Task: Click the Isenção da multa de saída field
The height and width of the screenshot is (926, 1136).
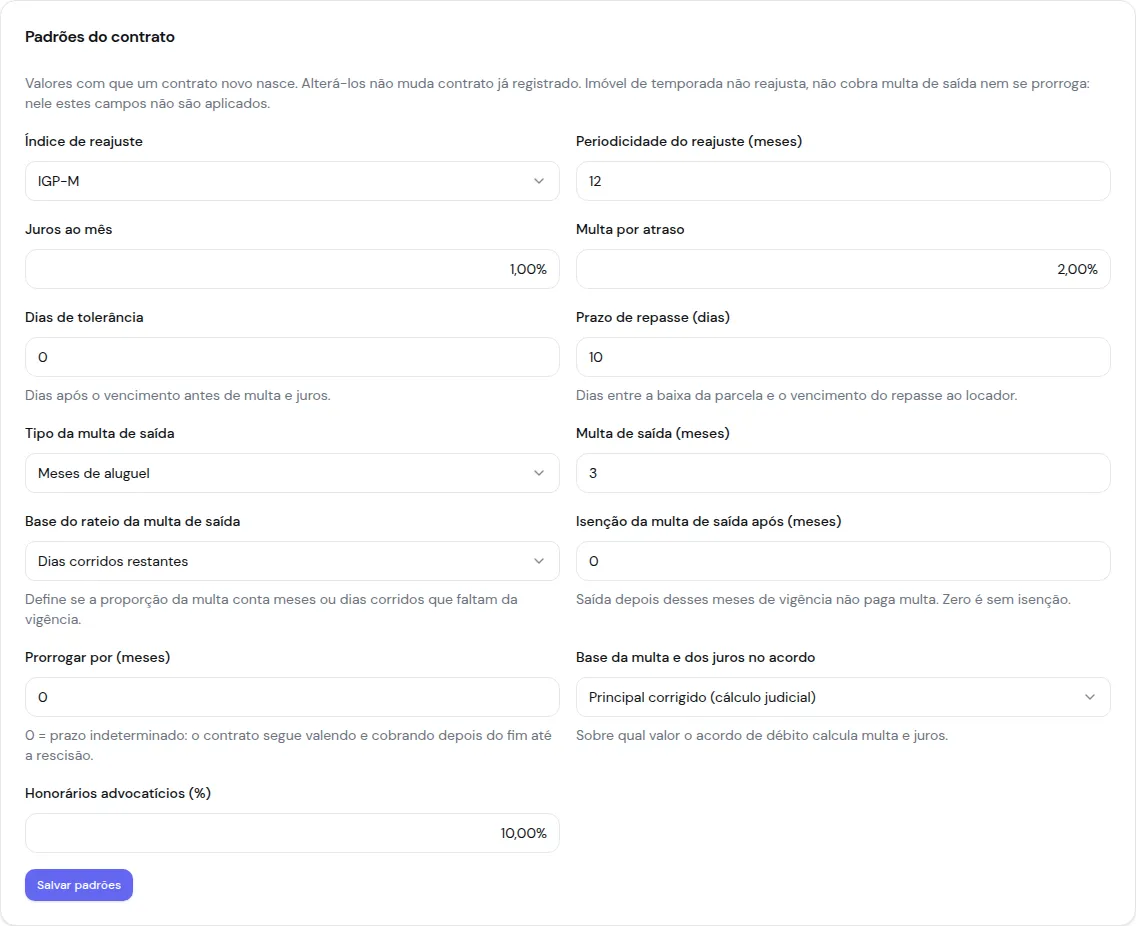Action: click(x=843, y=561)
